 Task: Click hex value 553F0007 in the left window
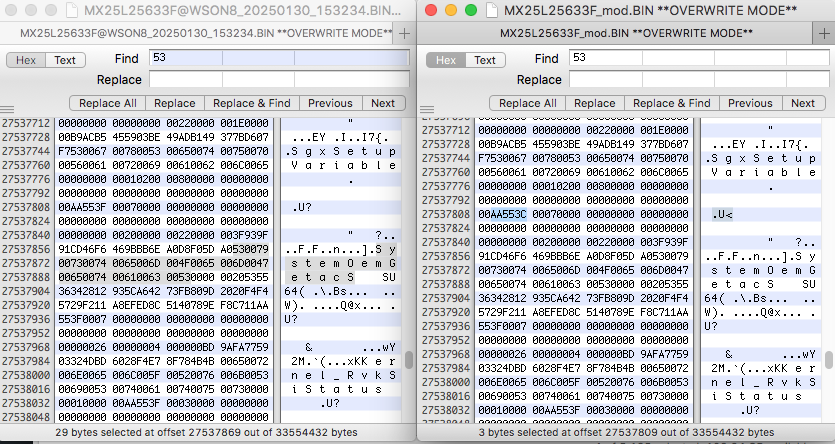[x=82, y=319]
